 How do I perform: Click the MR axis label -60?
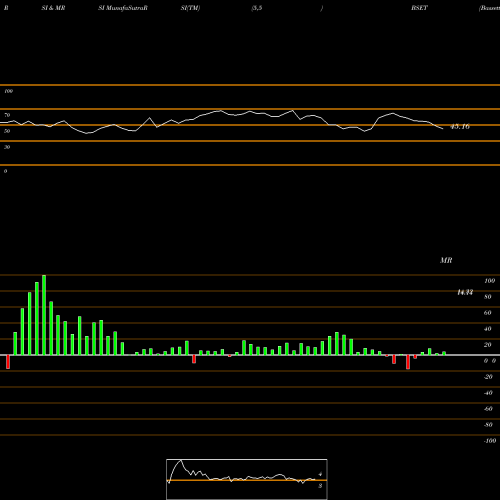pos(488,409)
